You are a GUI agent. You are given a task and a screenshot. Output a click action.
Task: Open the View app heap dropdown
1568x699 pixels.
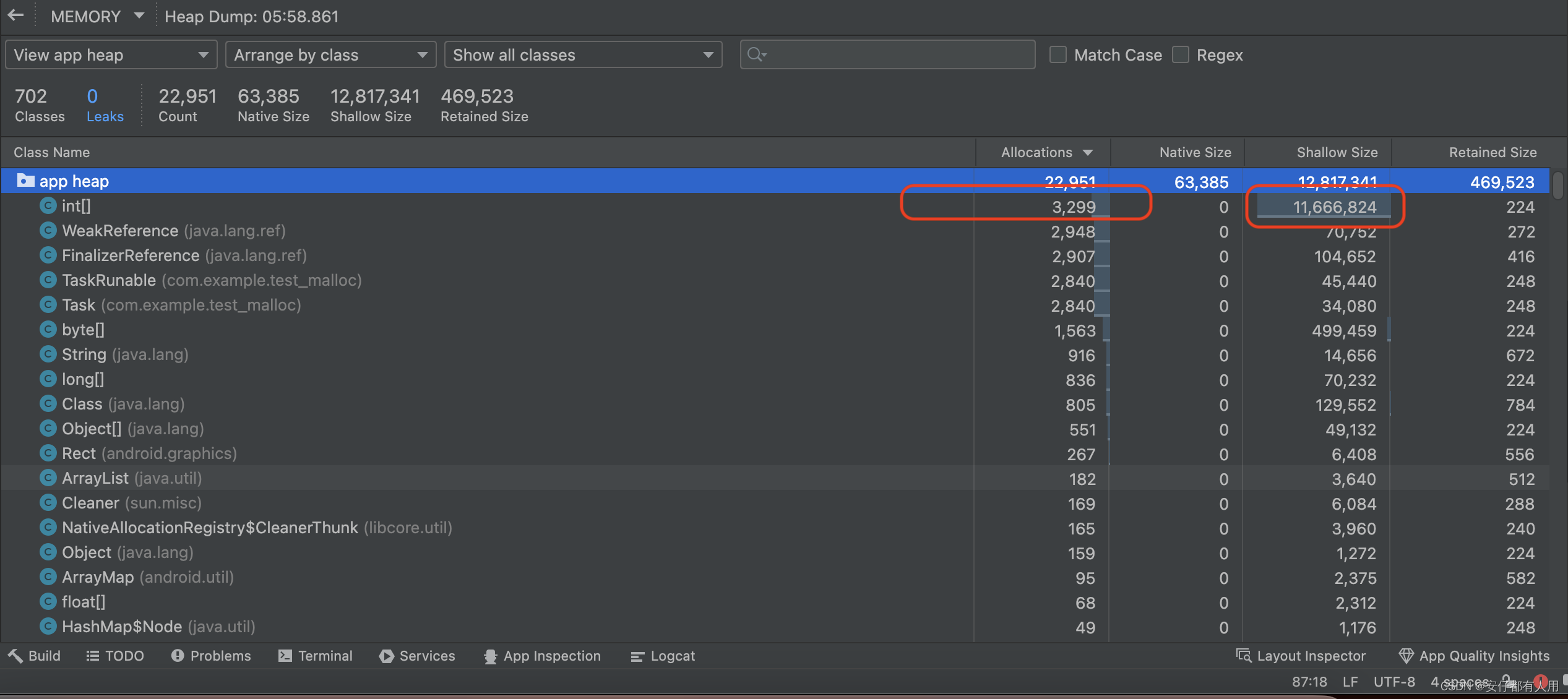click(111, 55)
